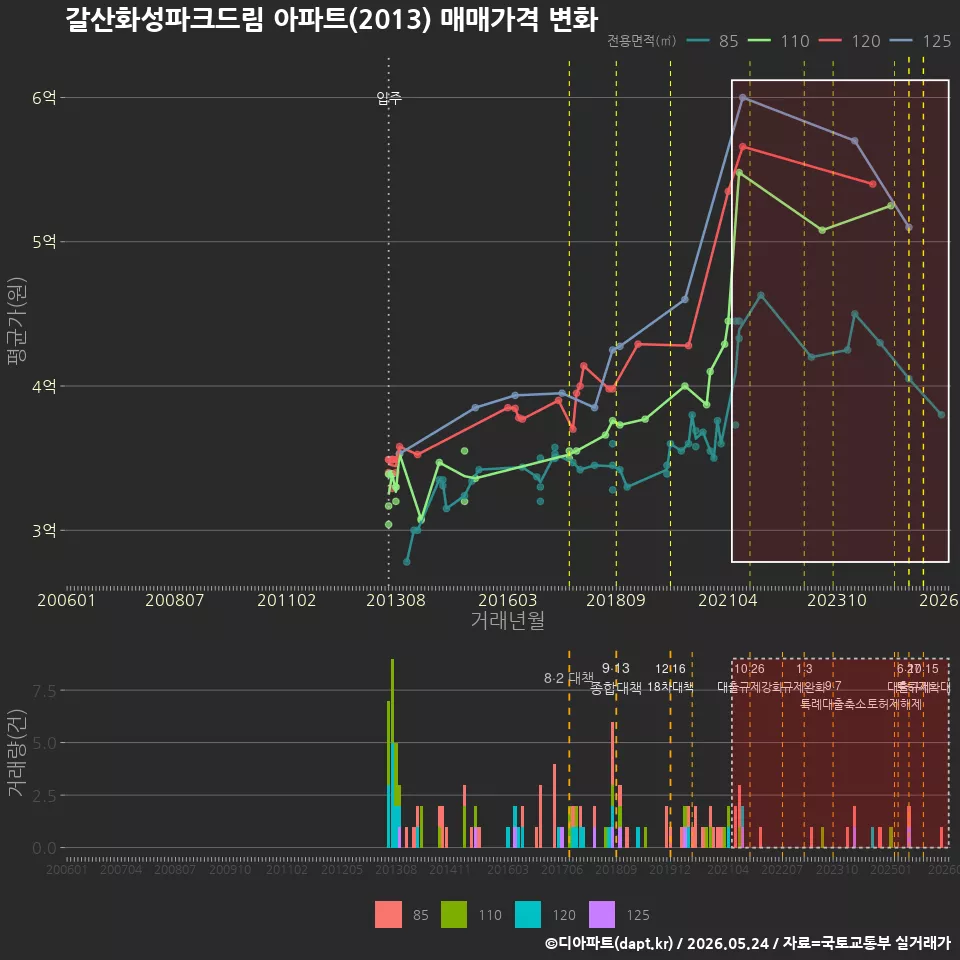Click the 5.0 volume axis label
The image size is (960, 960).
[x=44, y=743]
